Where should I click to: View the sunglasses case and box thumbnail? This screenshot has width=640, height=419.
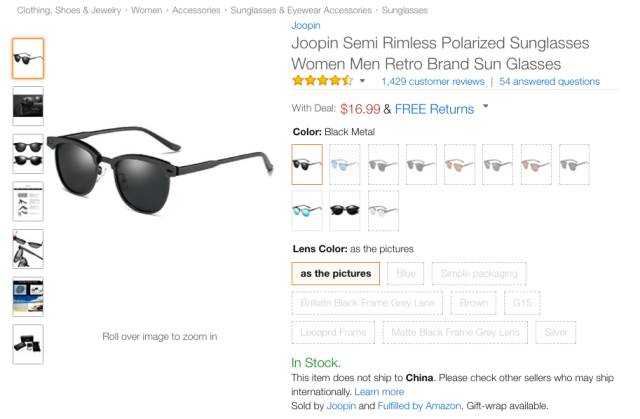28,344
